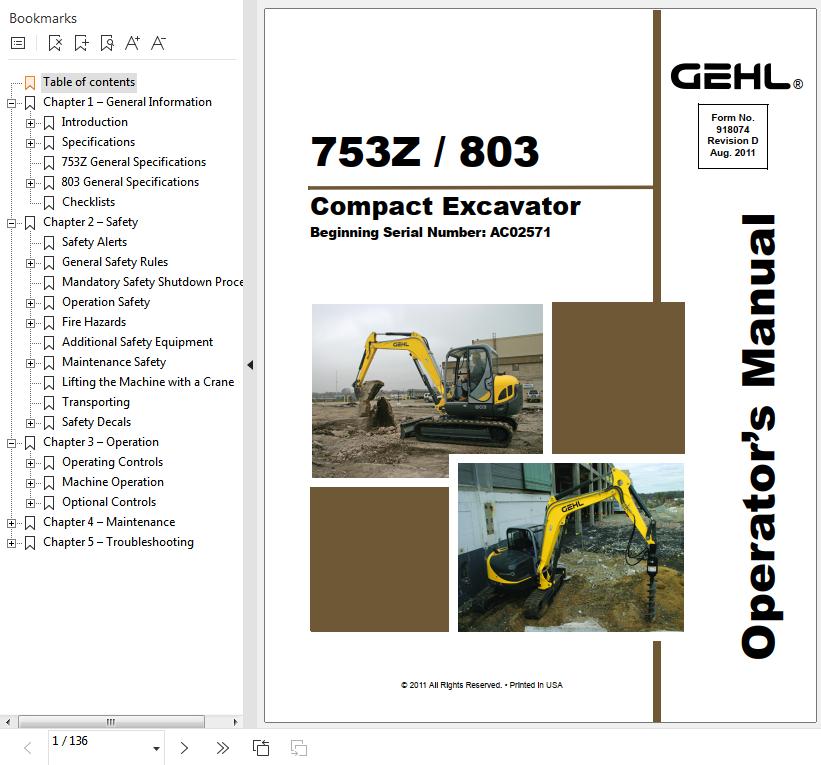Image resolution: width=821 pixels, height=765 pixels.
Task: Click the greyed-out view icon in bottom toolbar
Action: [299, 748]
